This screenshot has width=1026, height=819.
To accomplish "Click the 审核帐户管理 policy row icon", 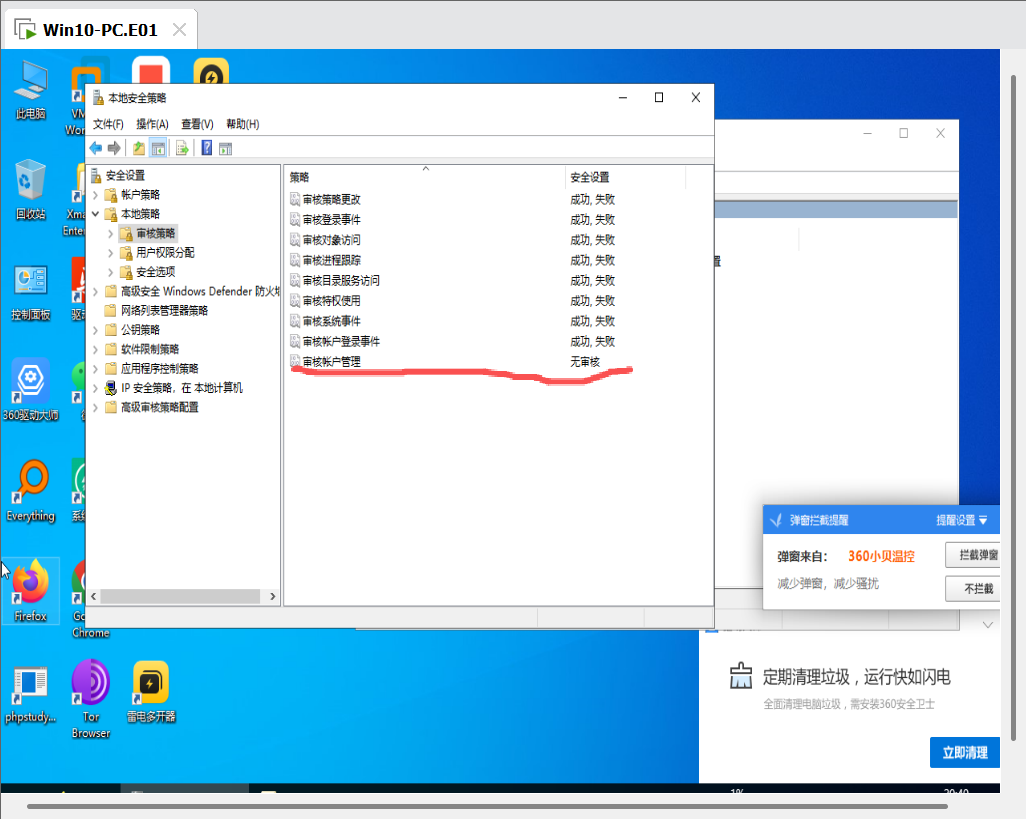I will tap(295, 362).
